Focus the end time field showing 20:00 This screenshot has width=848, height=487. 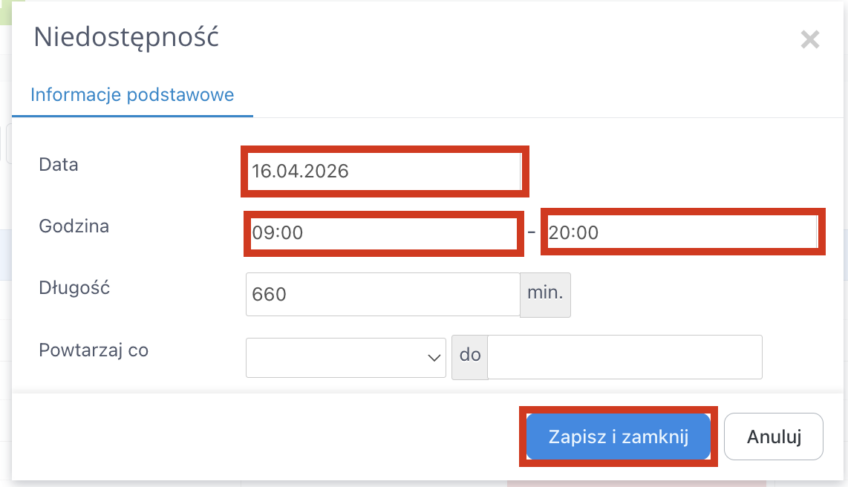(682, 233)
